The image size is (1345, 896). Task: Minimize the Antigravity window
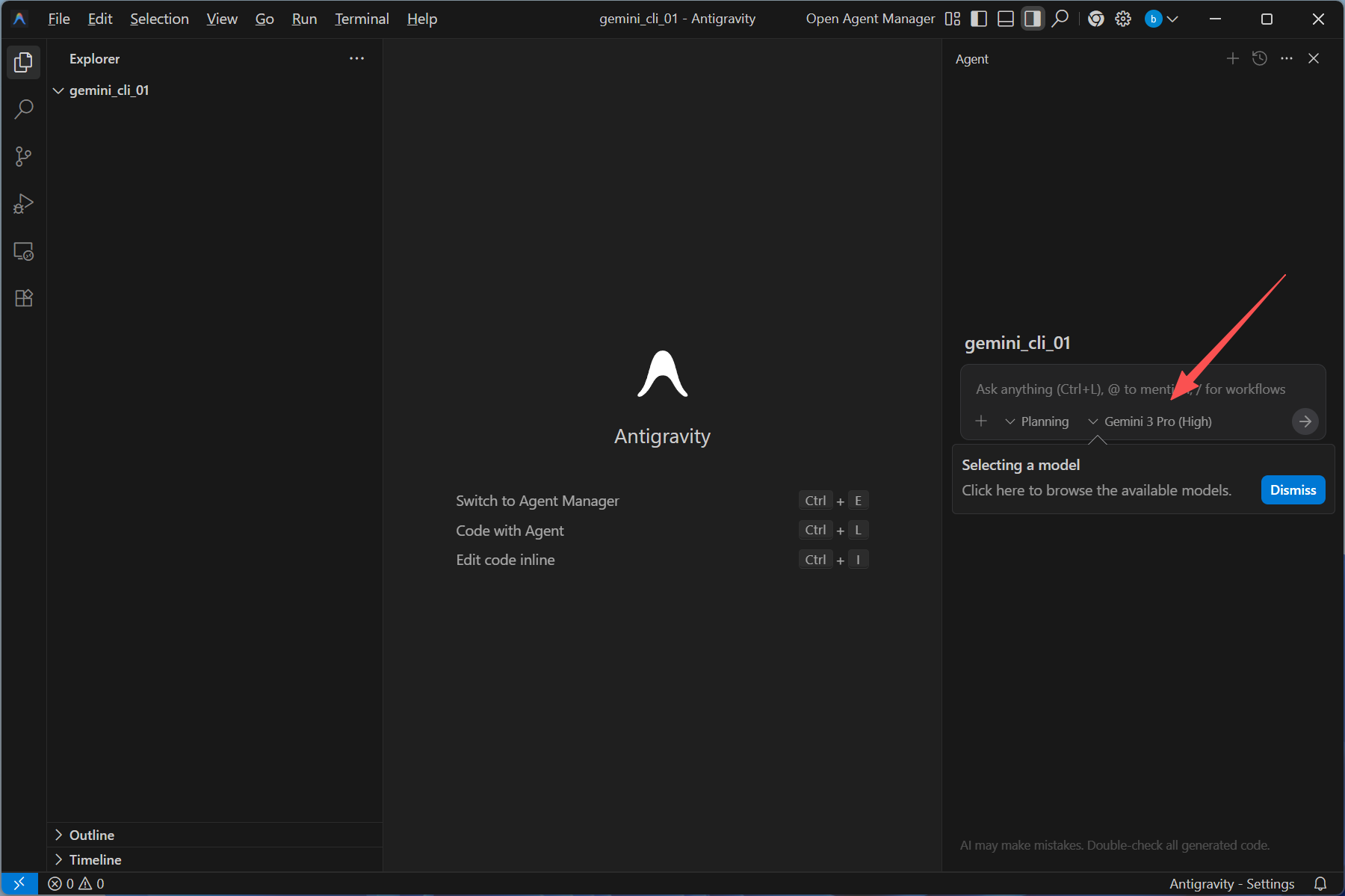click(x=1216, y=19)
